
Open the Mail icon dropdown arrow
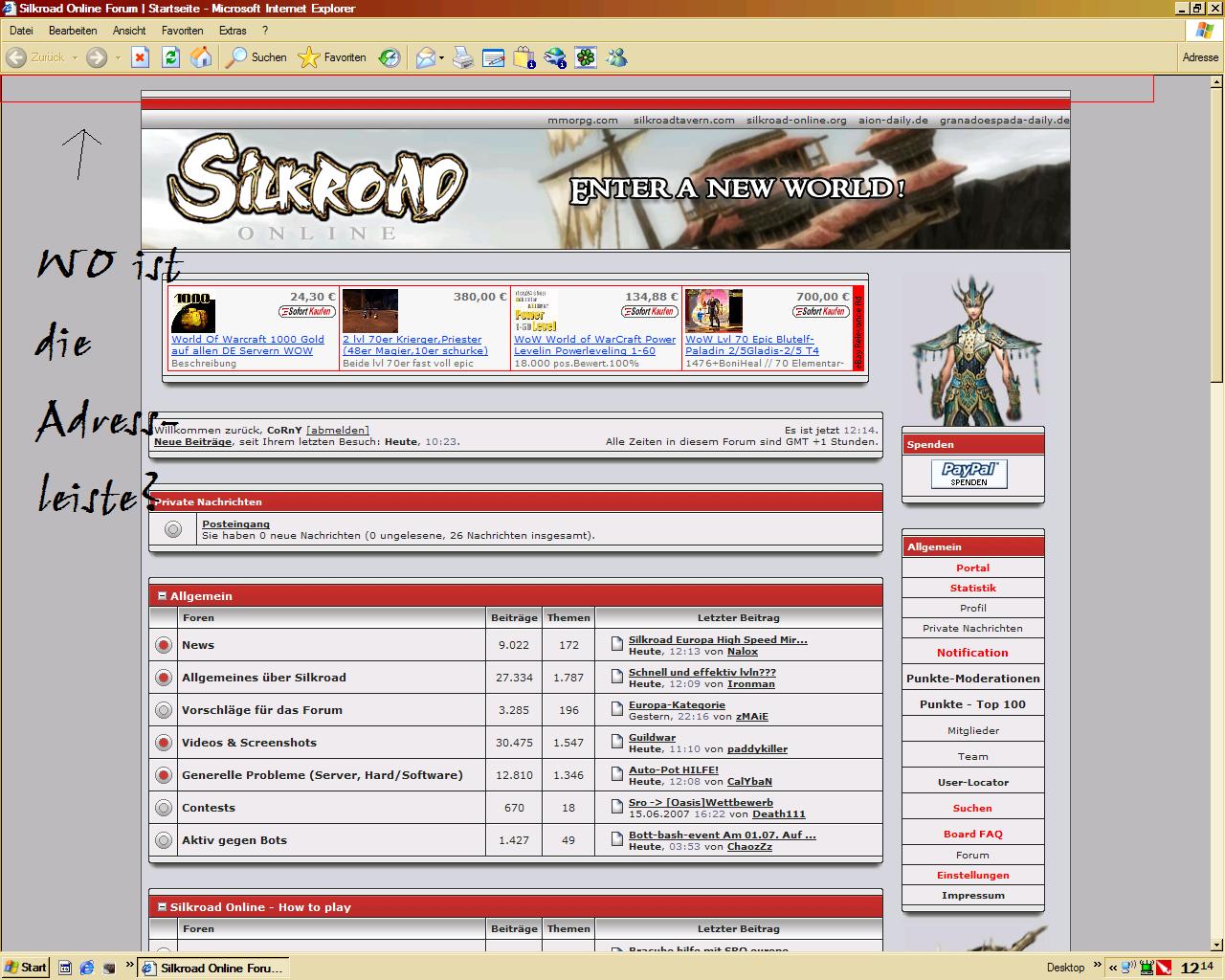pyautogui.click(x=442, y=58)
